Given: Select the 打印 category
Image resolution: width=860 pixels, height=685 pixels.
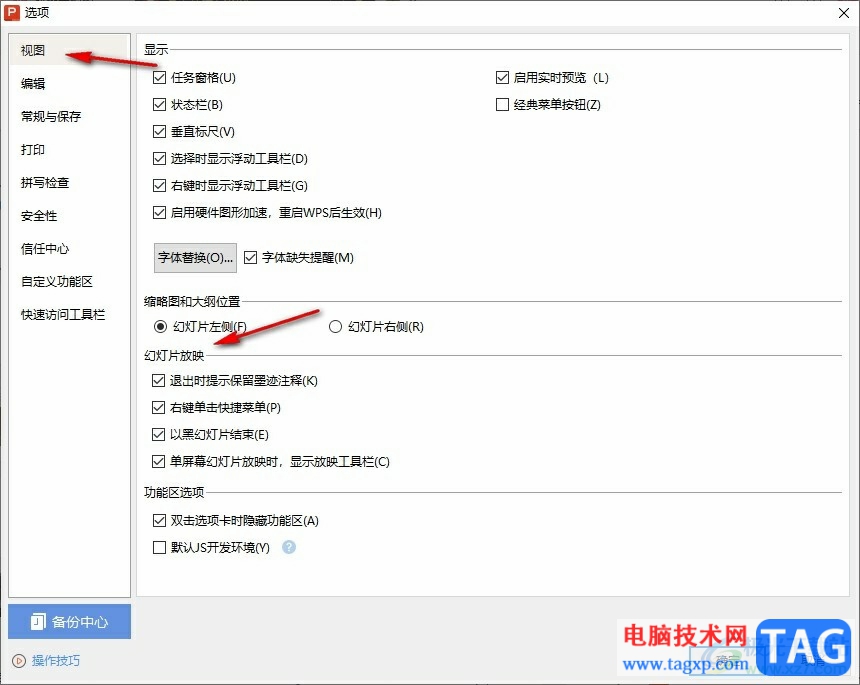Looking at the screenshot, I should 69,149.
